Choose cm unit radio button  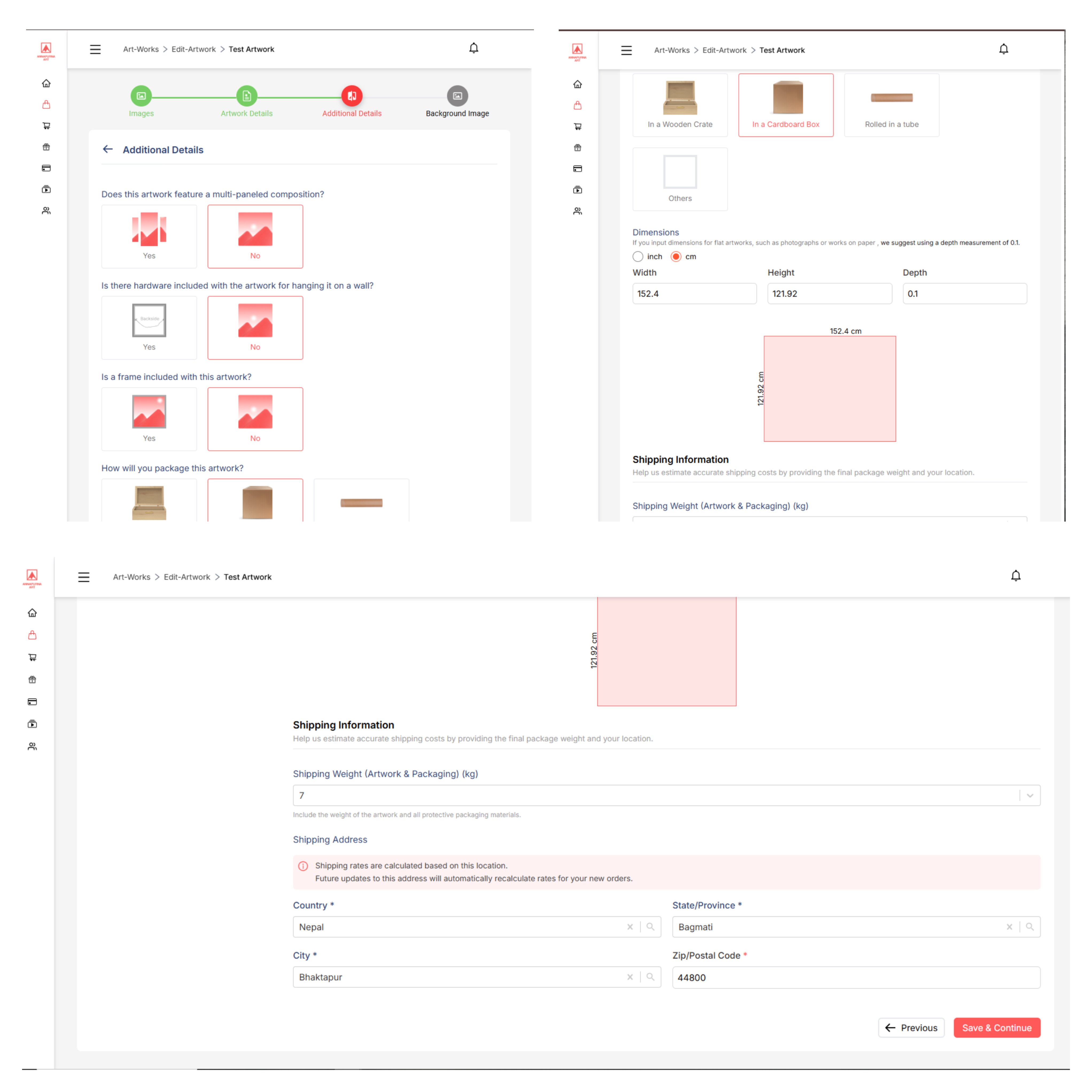coord(676,257)
